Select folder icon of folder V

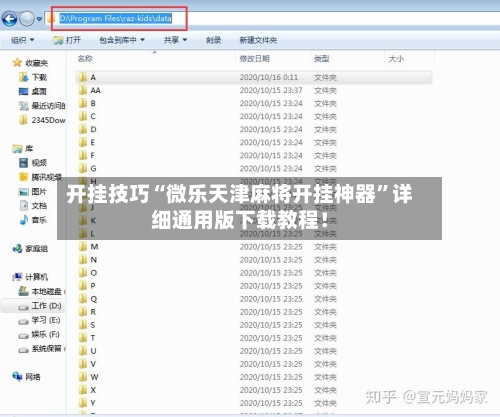[x=83, y=364]
